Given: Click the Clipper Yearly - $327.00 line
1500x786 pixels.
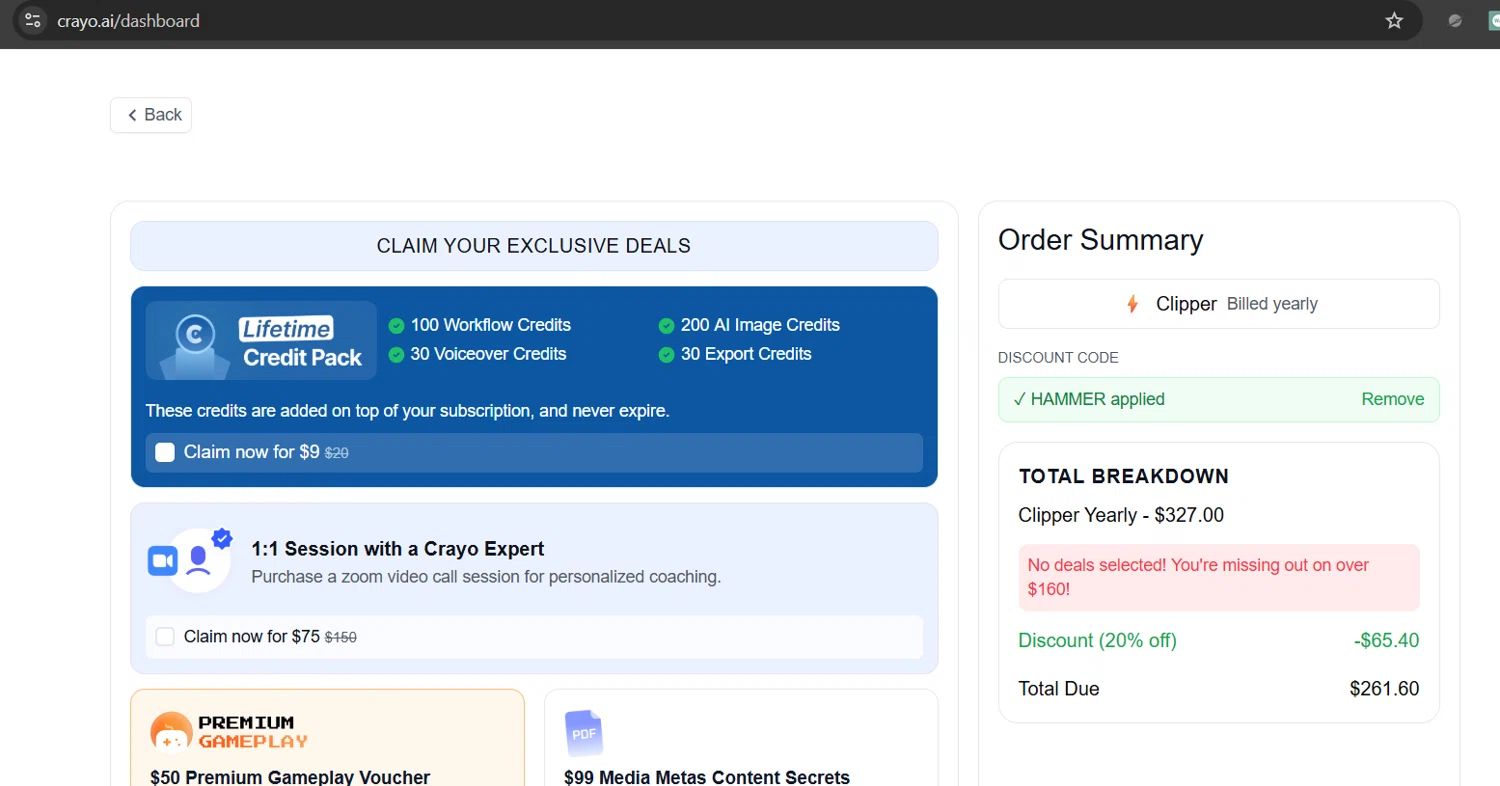Looking at the screenshot, I should coord(1121,516).
